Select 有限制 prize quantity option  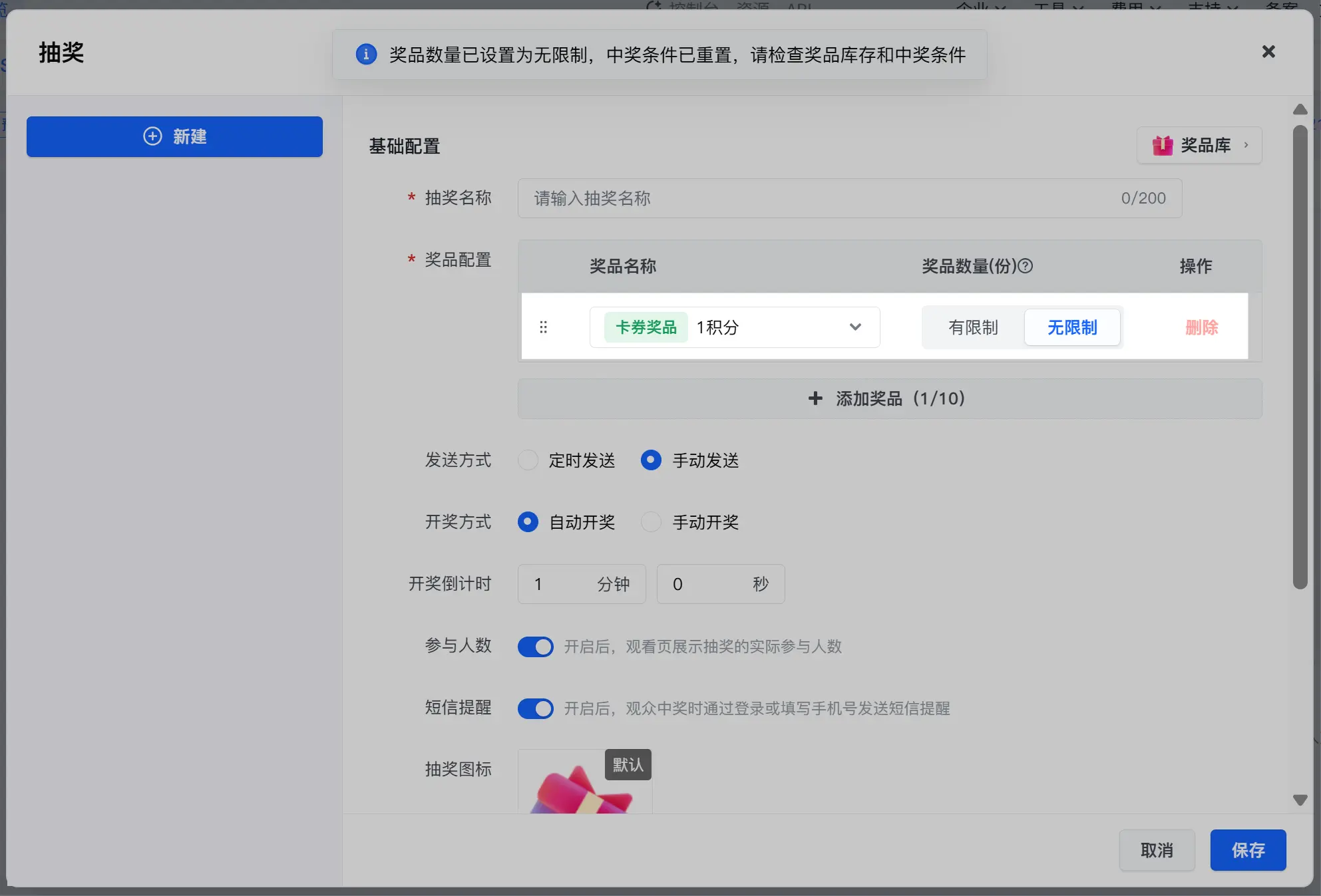point(973,327)
